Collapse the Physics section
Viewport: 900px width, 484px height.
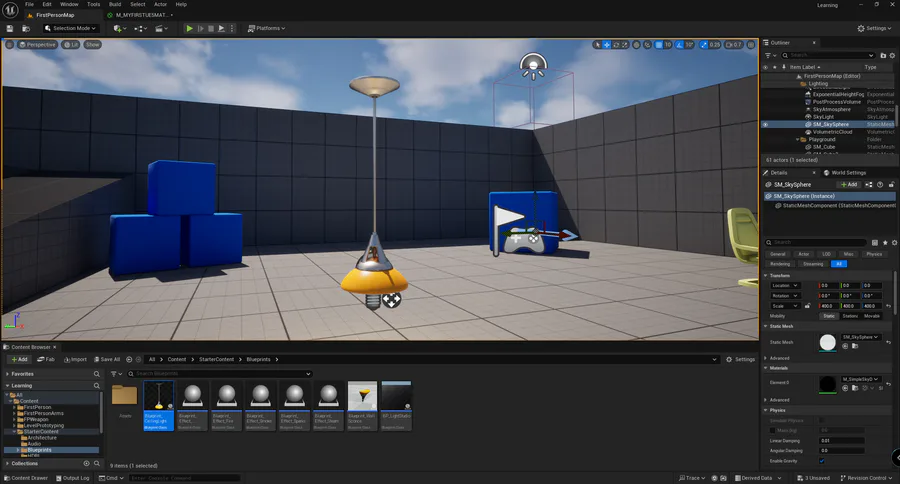click(x=766, y=410)
